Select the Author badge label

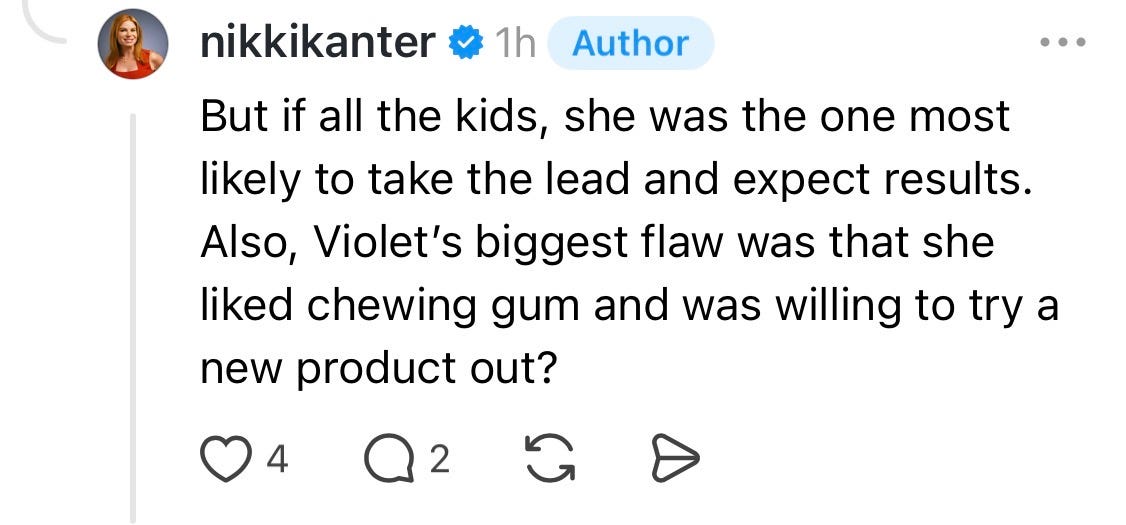(631, 44)
